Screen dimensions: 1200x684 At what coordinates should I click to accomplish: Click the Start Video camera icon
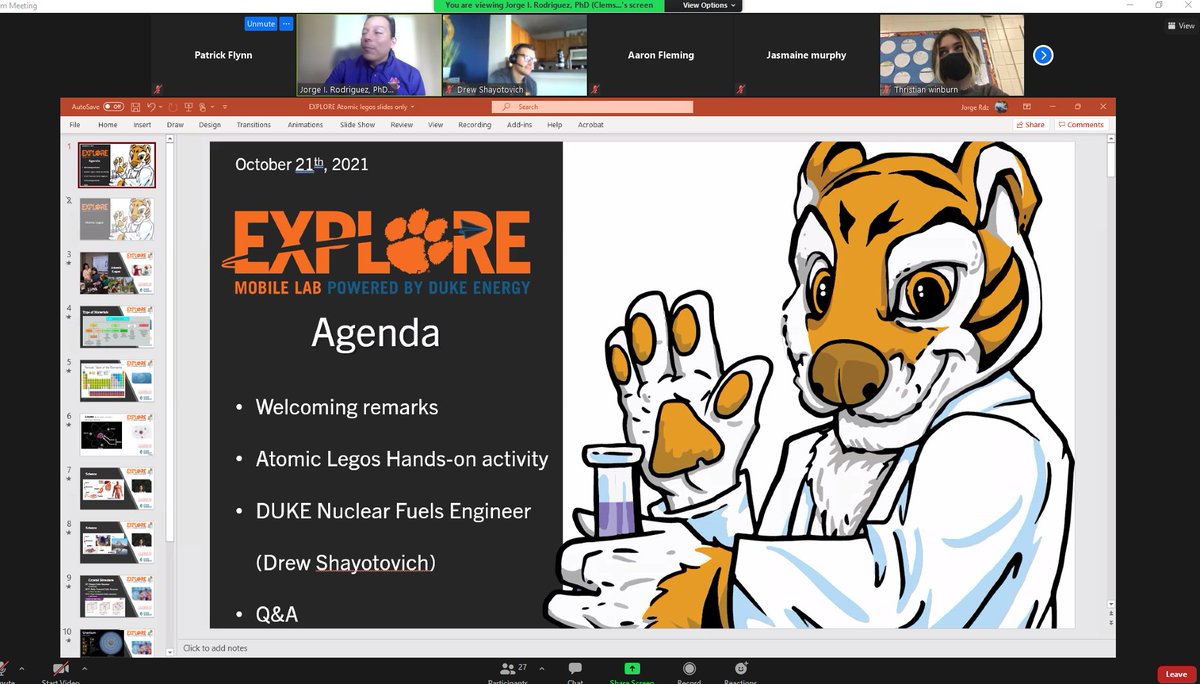(x=61, y=669)
